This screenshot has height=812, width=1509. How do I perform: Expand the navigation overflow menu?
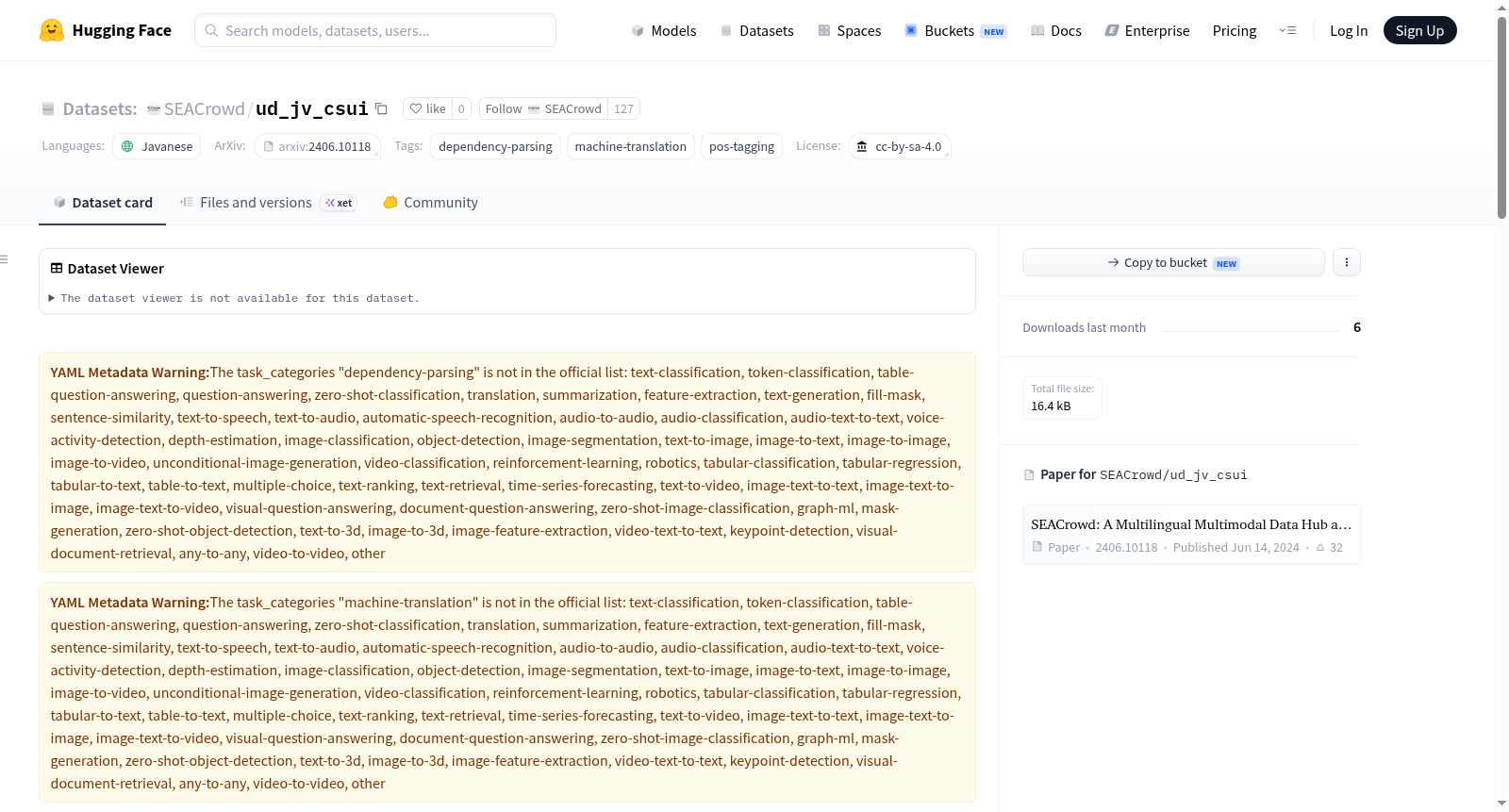tap(1287, 30)
